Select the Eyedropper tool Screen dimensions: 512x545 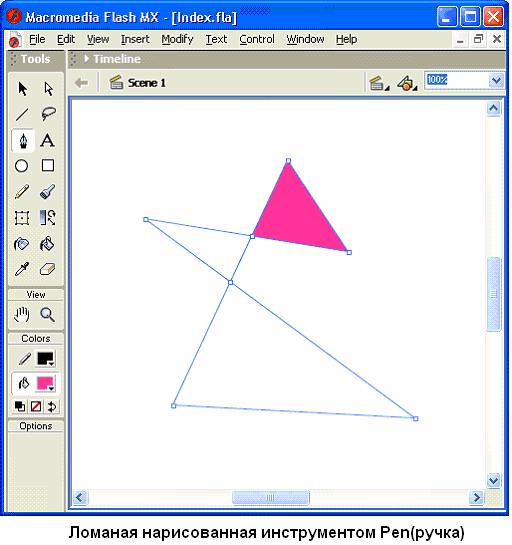click(x=22, y=269)
